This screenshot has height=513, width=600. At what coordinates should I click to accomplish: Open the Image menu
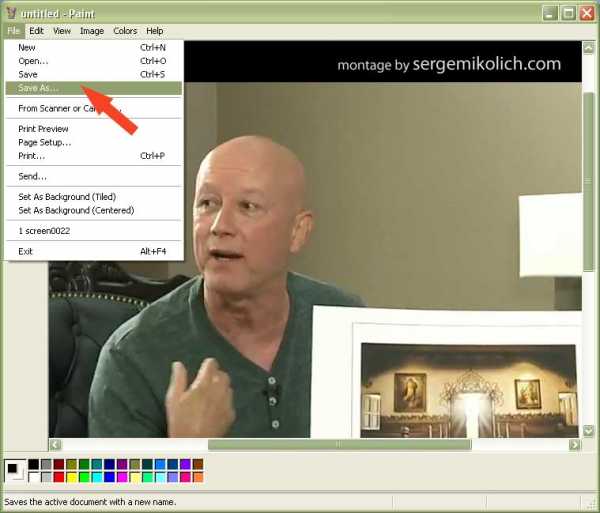coord(92,31)
